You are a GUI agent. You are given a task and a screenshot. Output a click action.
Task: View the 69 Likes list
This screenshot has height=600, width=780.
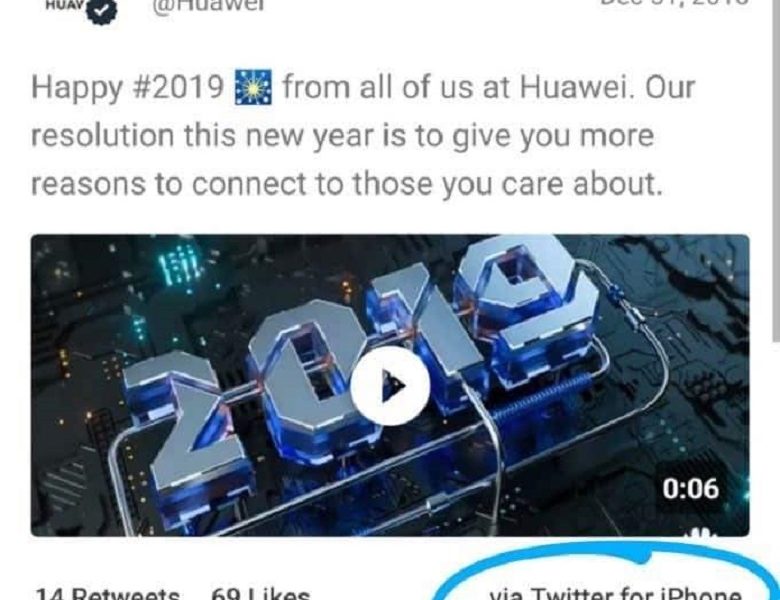[261, 594]
